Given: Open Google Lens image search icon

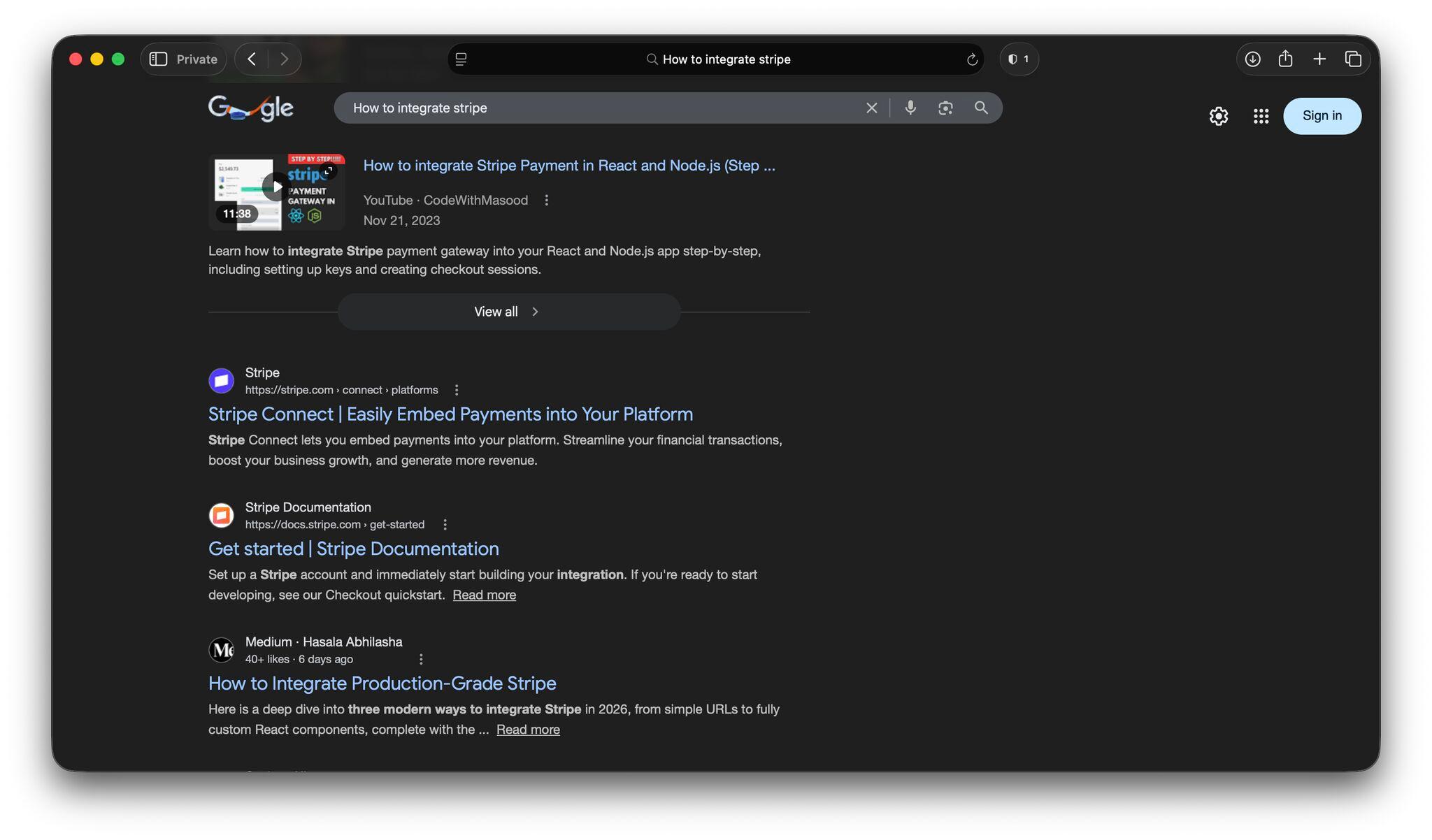Looking at the screenshot, I should [945, 108].
